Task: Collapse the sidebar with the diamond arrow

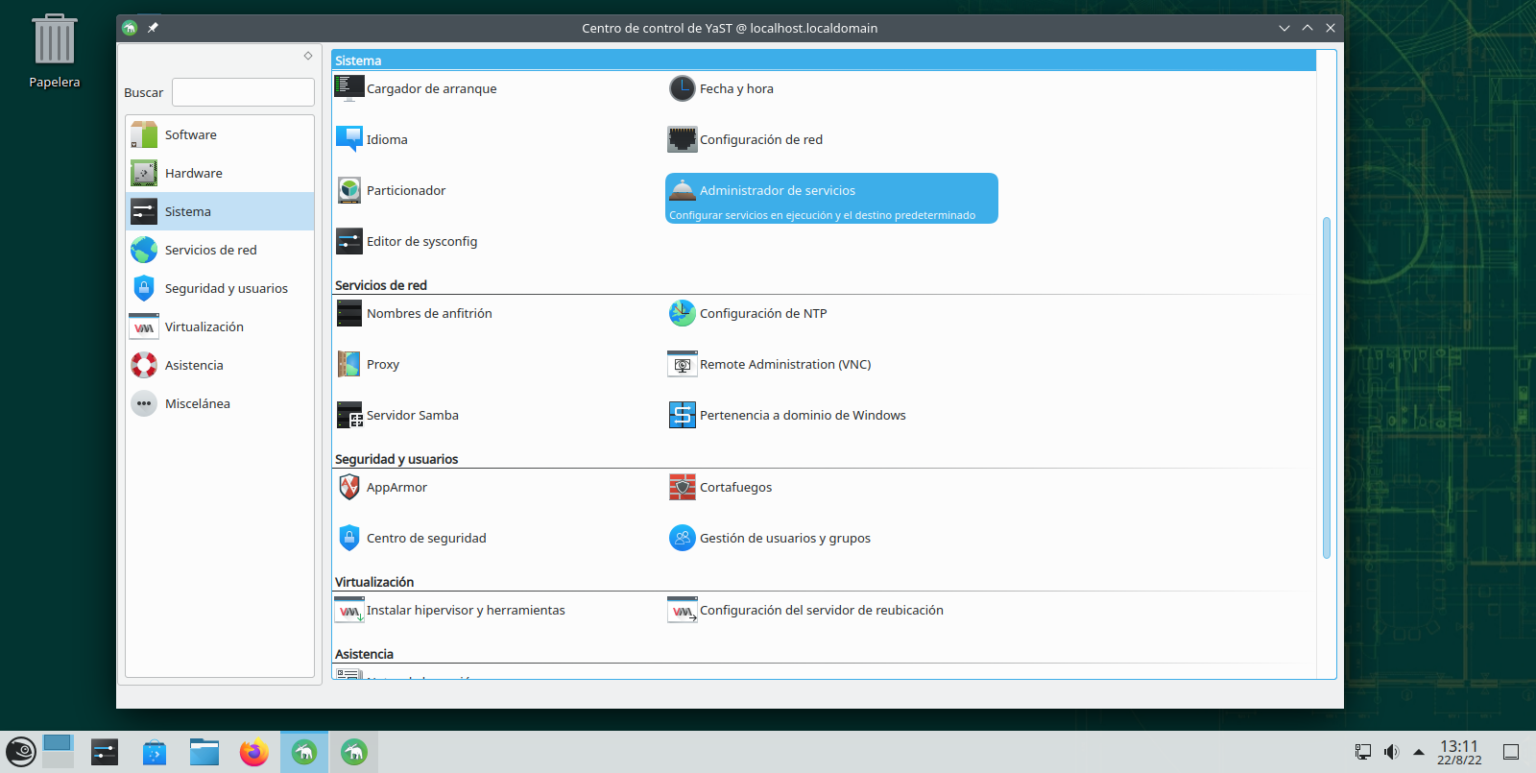Action: (x=307, y=57)
